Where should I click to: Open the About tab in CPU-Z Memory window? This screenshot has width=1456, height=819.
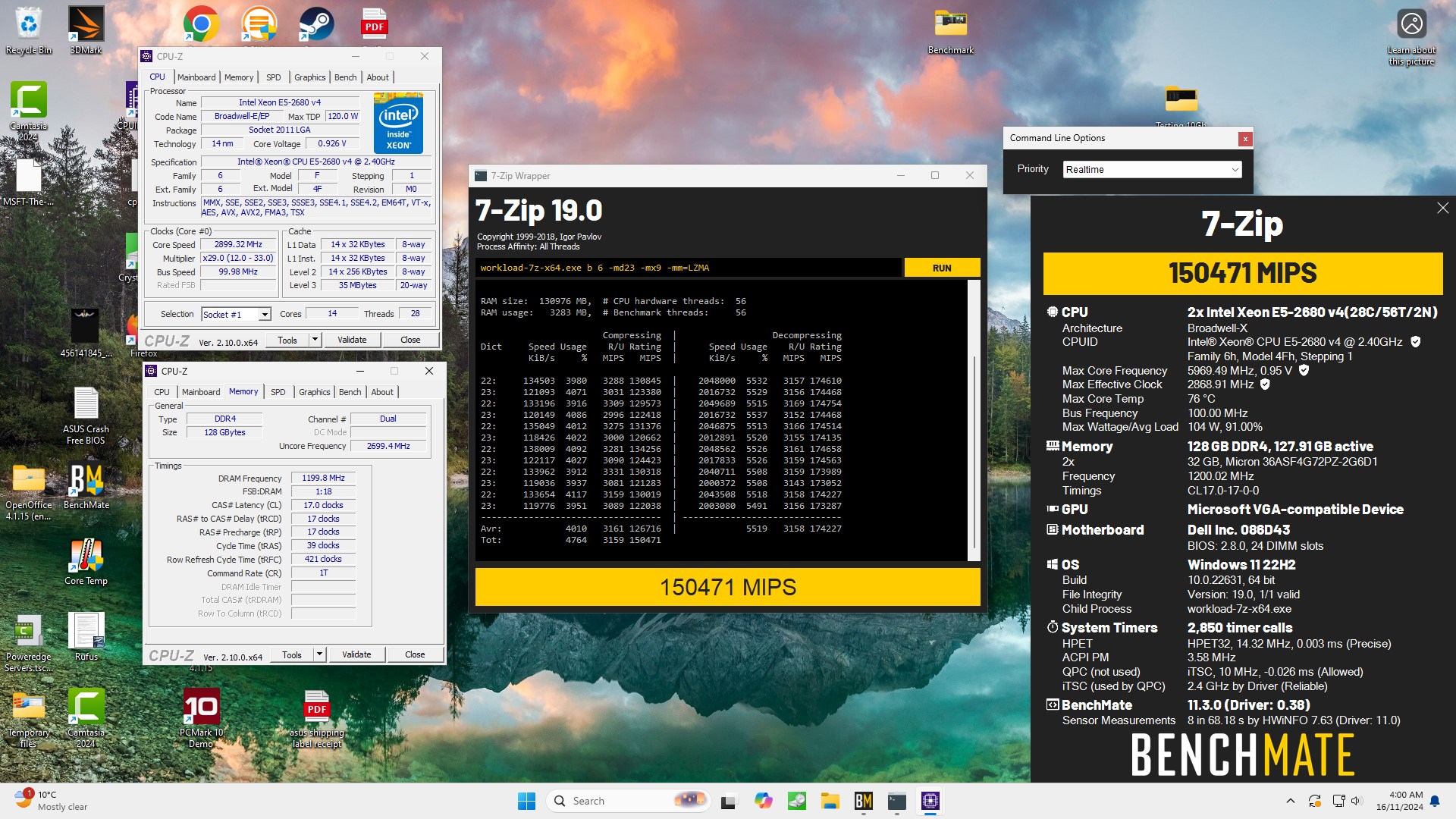pos(382,392)
